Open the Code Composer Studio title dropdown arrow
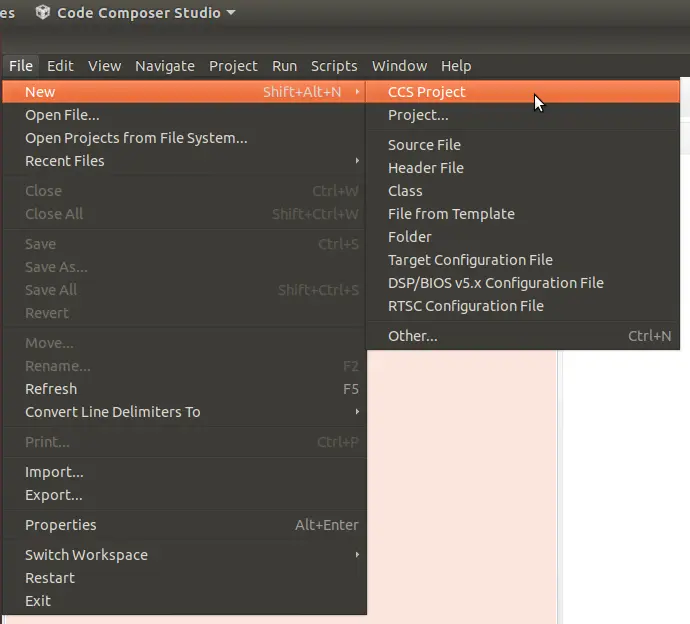690x624 pixels. (x=231, y=12)
